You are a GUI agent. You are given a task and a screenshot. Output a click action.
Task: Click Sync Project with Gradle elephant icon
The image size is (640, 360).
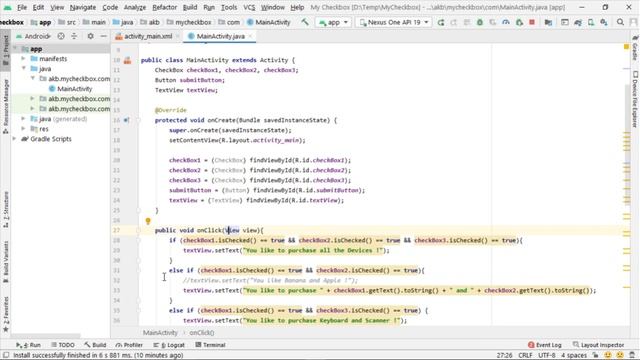[578, 22]
